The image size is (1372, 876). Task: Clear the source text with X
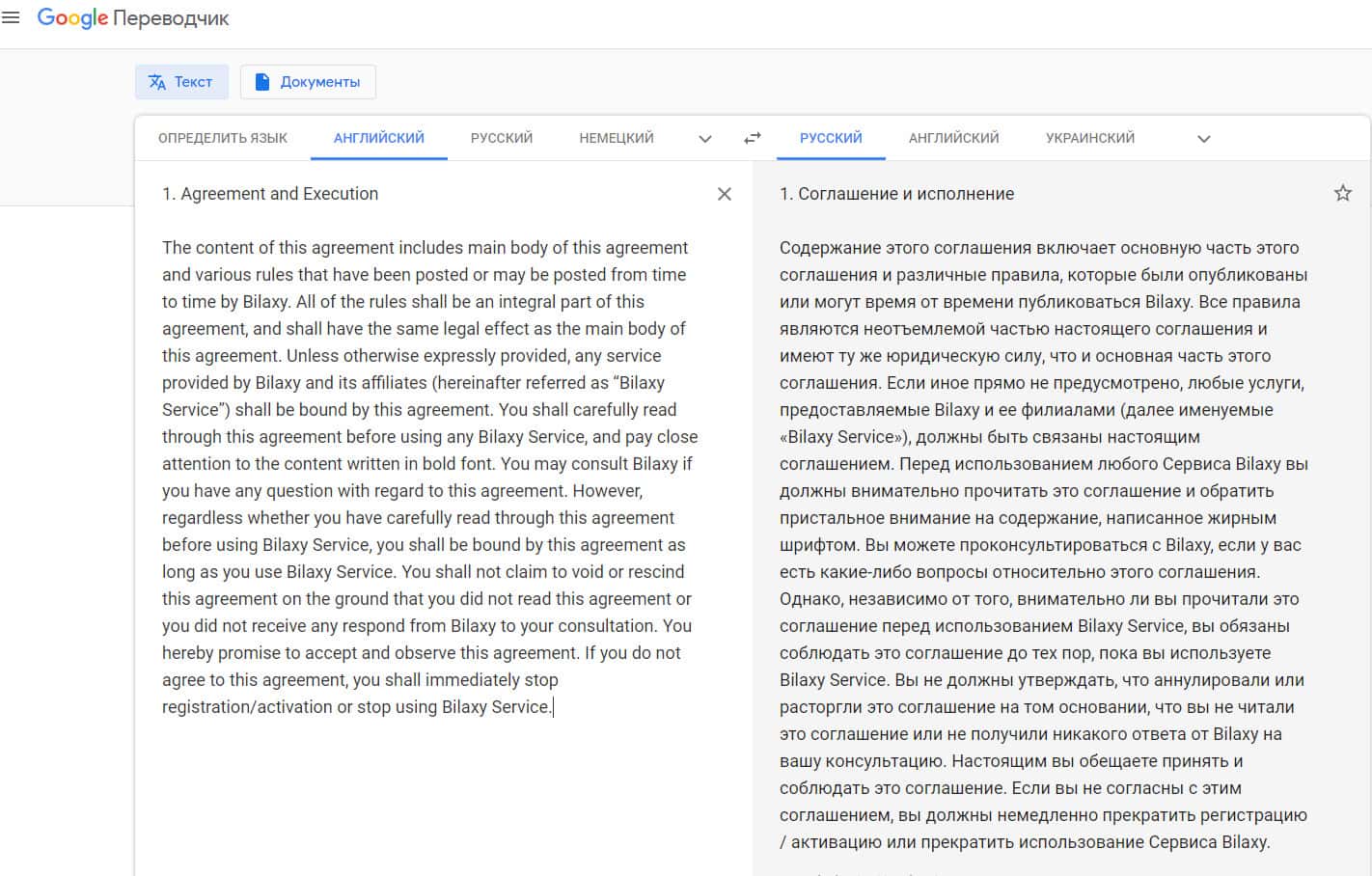pos(725,194)
